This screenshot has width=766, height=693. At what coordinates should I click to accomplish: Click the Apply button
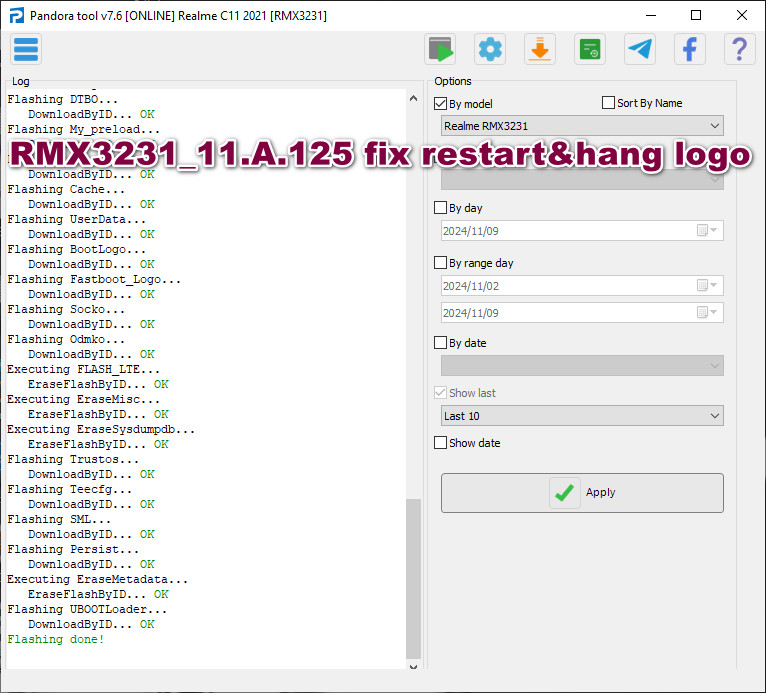tap(582, 493)
